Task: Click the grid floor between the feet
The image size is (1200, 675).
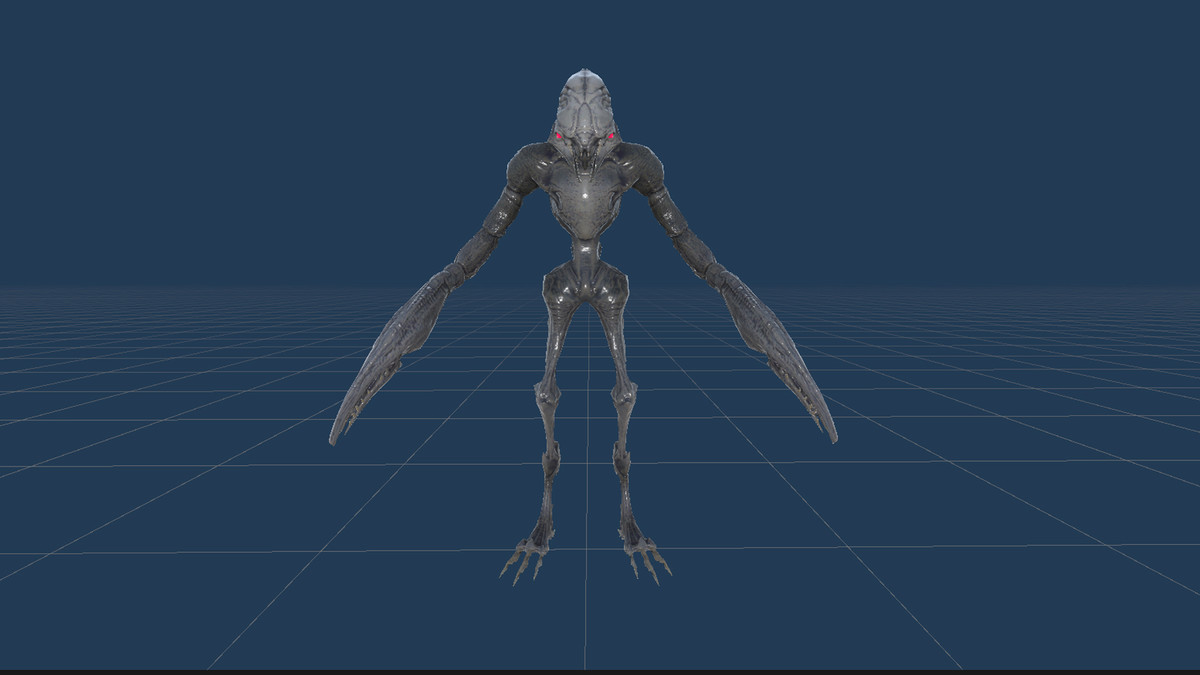Action: [x=585, y=560]
